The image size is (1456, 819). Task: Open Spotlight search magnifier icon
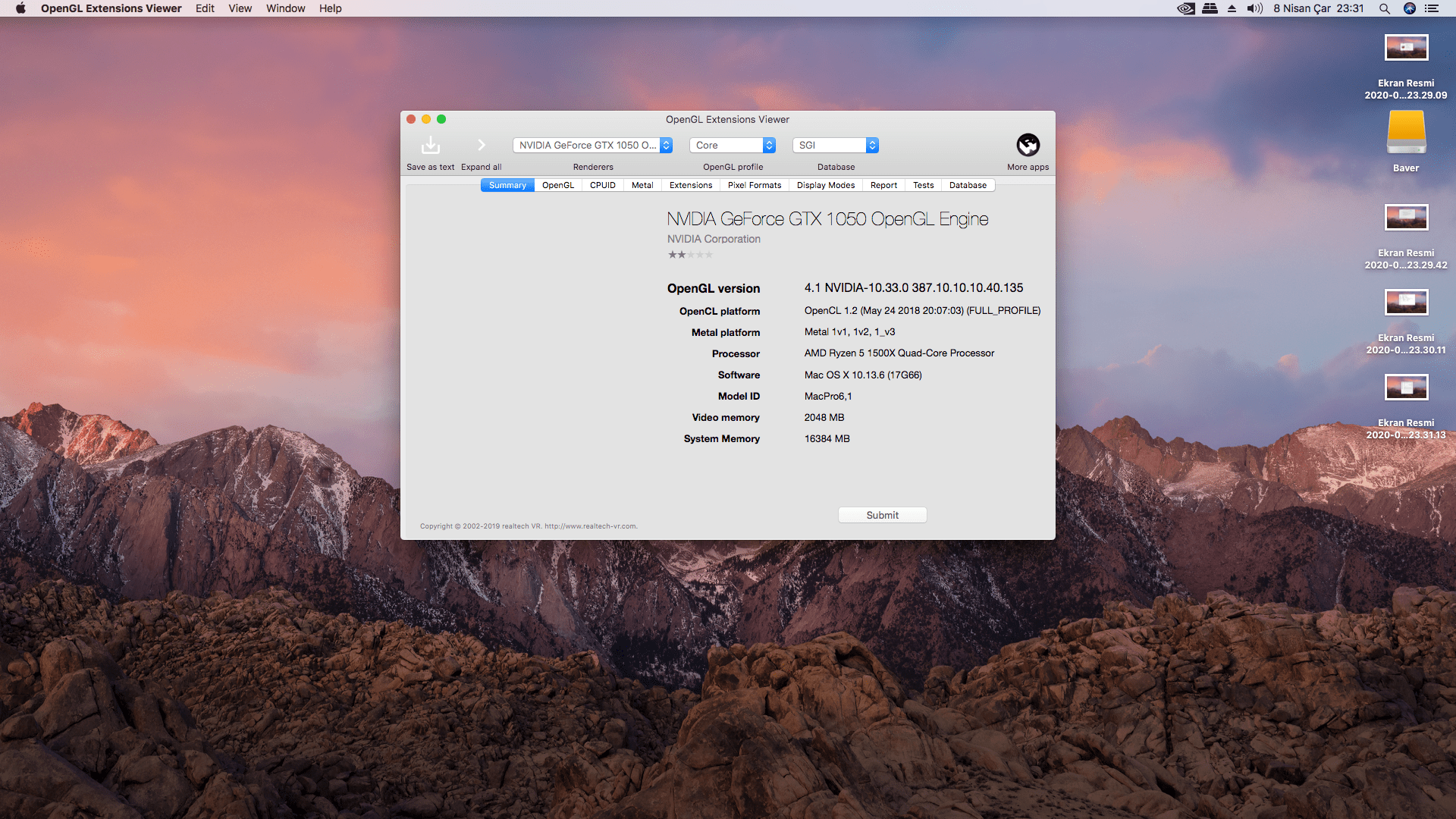tap(1385, 8)
